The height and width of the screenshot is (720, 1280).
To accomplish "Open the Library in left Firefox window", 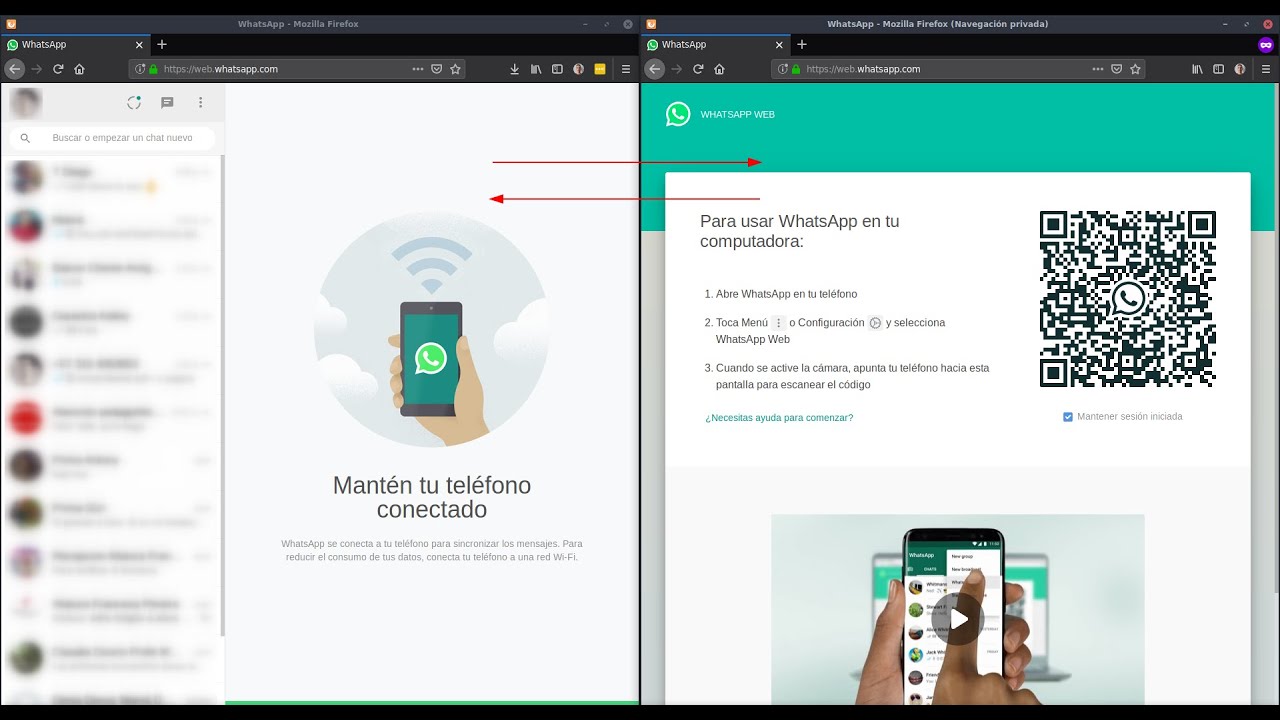I will [536, 69].
